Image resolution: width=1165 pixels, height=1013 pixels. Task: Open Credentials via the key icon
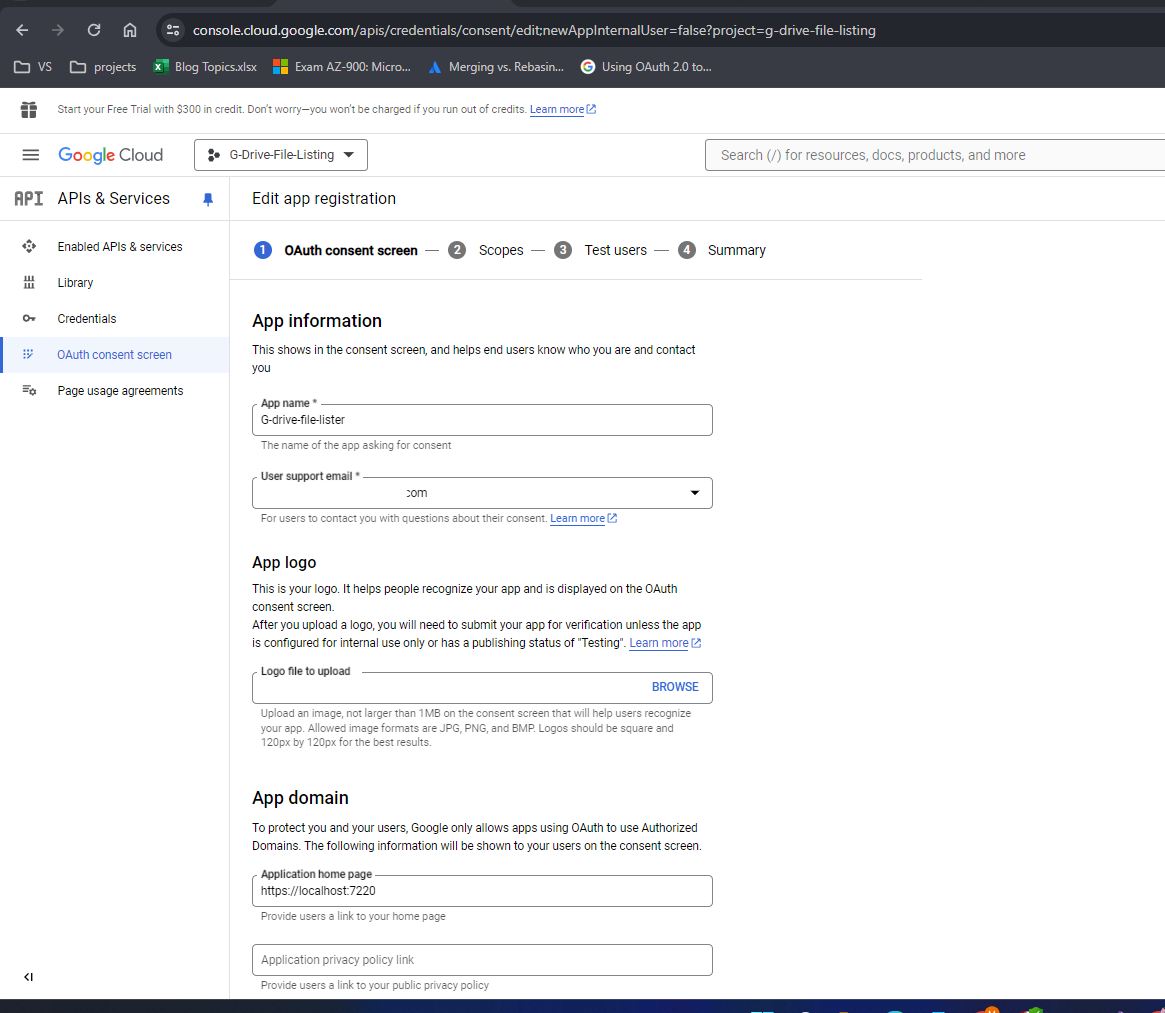(x=86, y=318)
